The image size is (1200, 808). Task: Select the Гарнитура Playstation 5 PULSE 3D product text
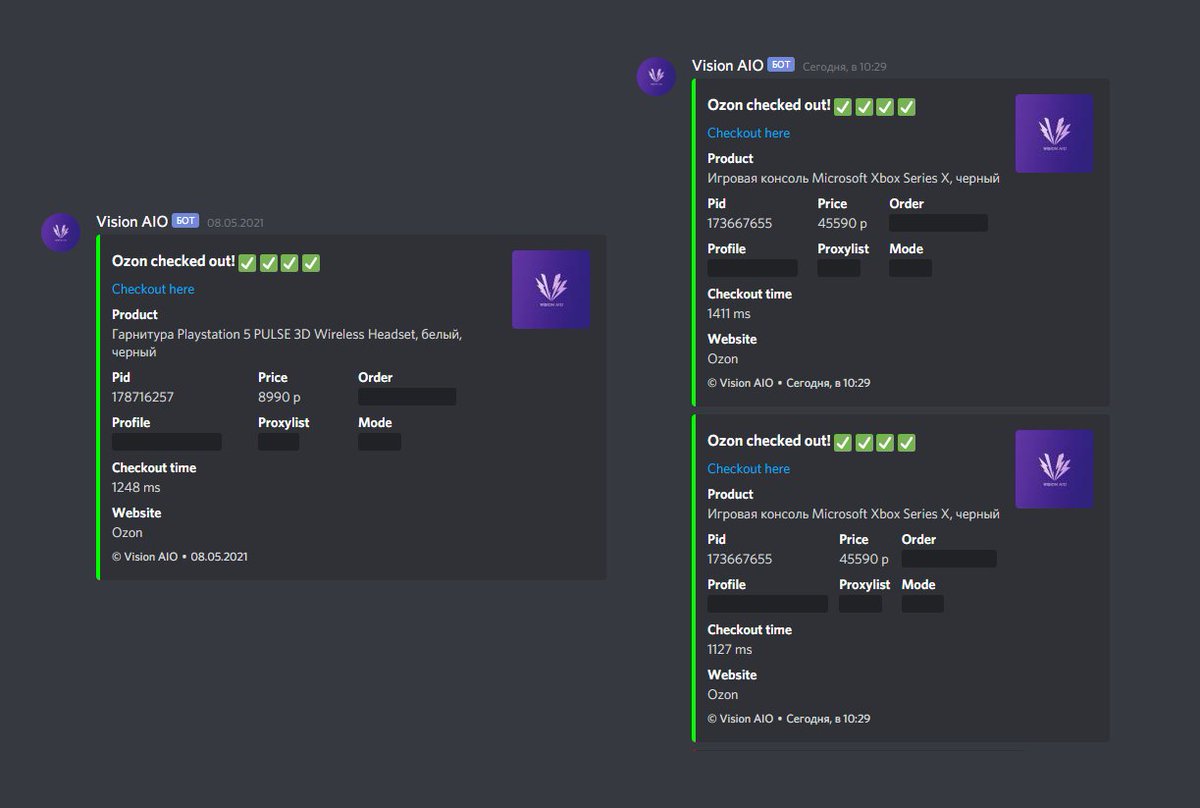coord(287,343)
